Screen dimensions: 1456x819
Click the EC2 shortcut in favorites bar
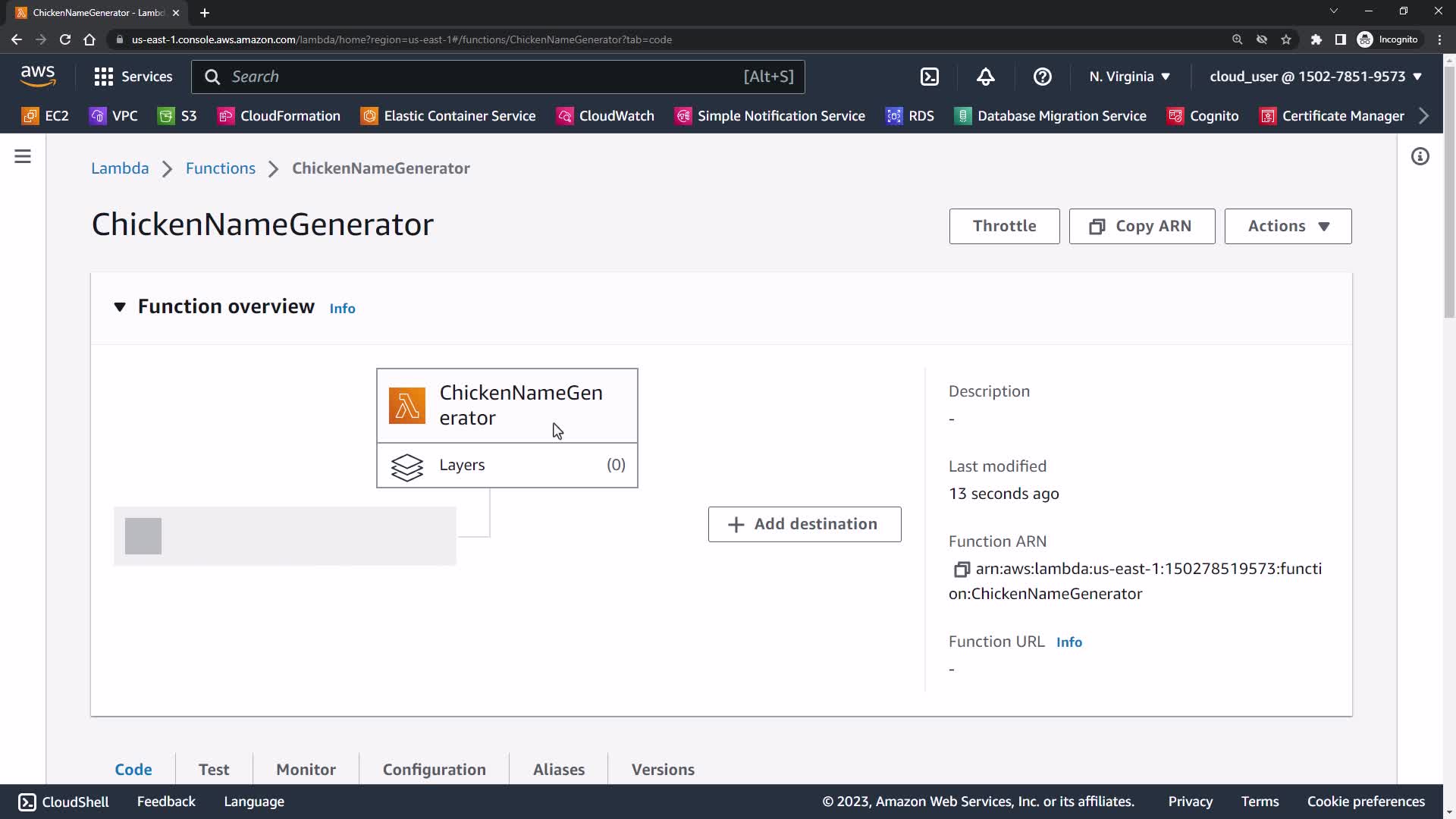tap(45, 116)
